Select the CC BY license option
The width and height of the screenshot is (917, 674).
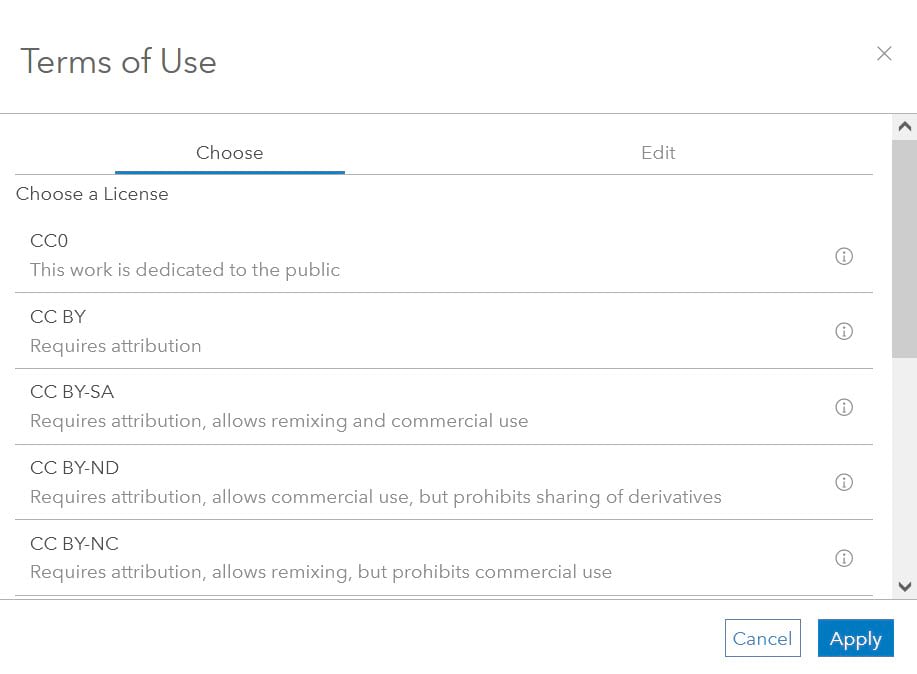point(444,331)
